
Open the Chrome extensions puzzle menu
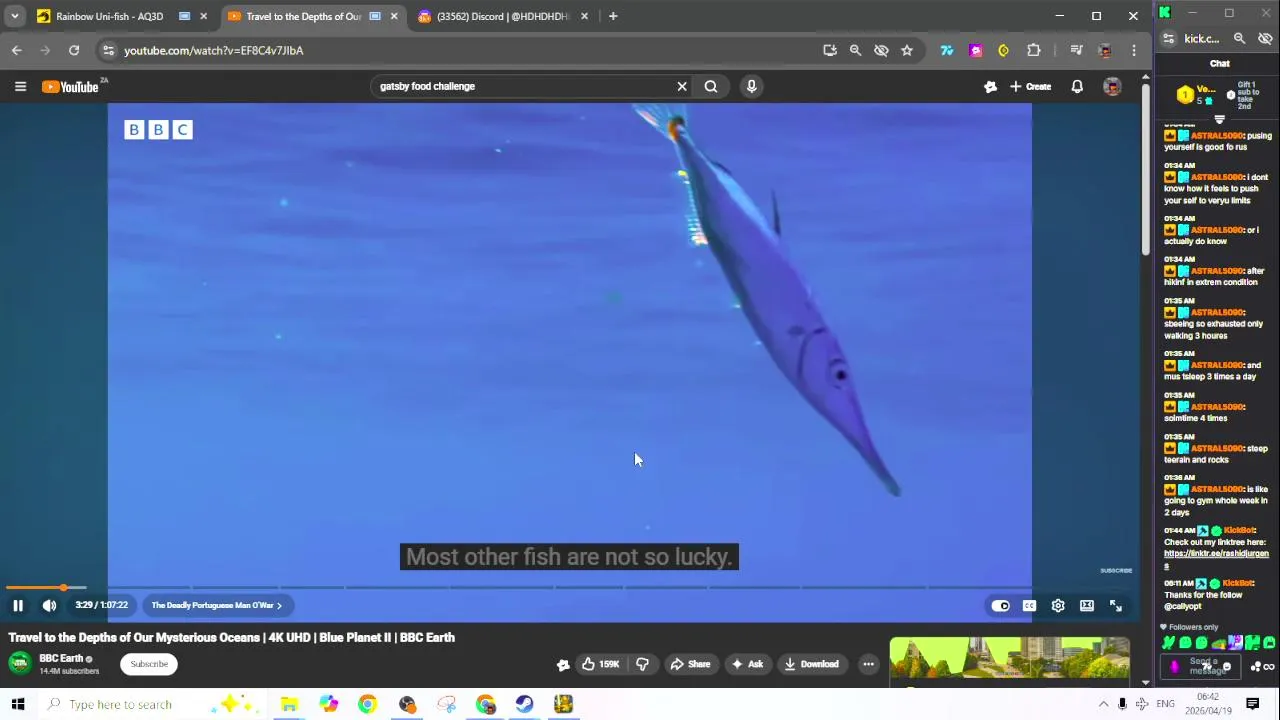1034,50
